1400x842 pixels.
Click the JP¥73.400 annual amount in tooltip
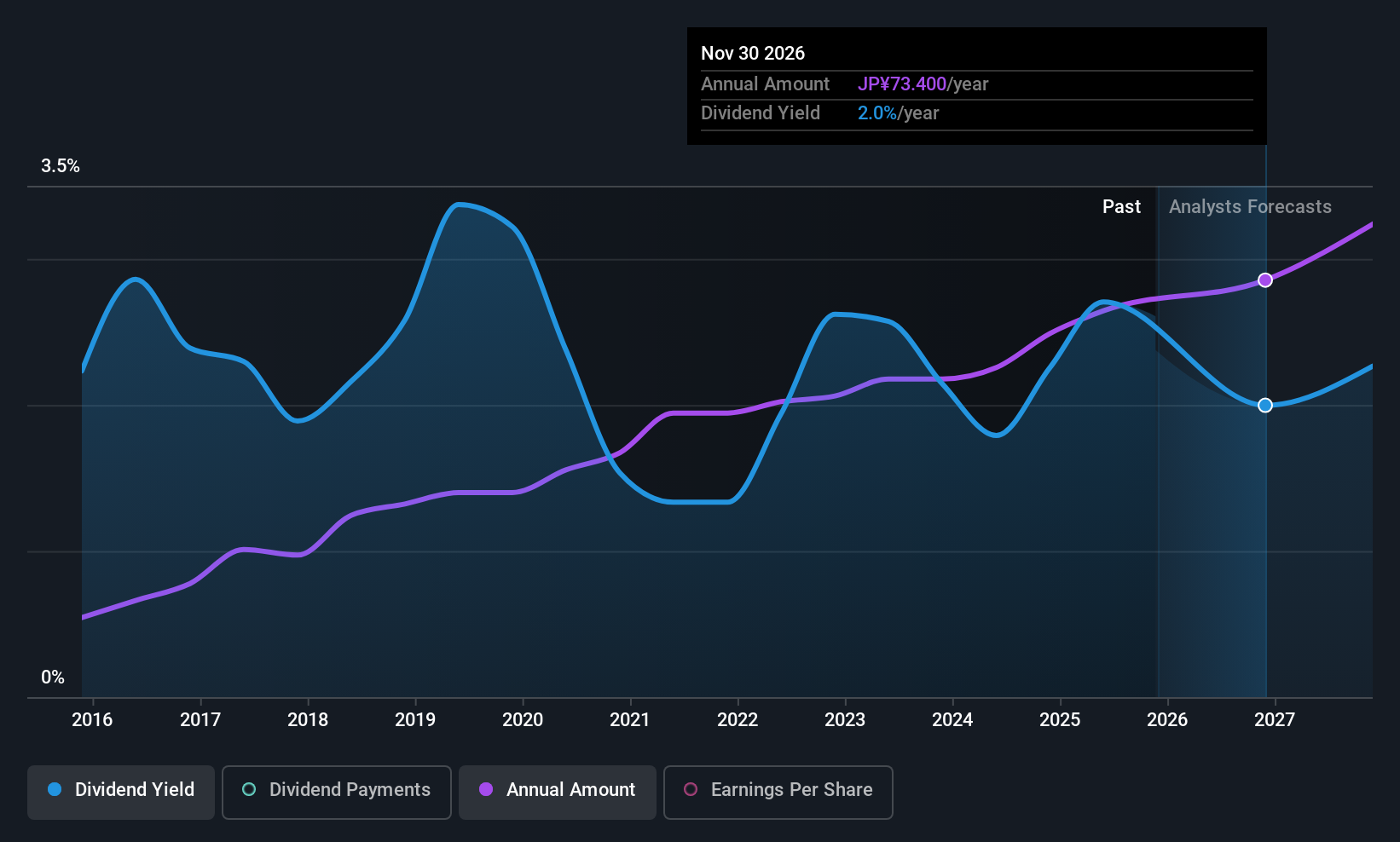[902, 84]
